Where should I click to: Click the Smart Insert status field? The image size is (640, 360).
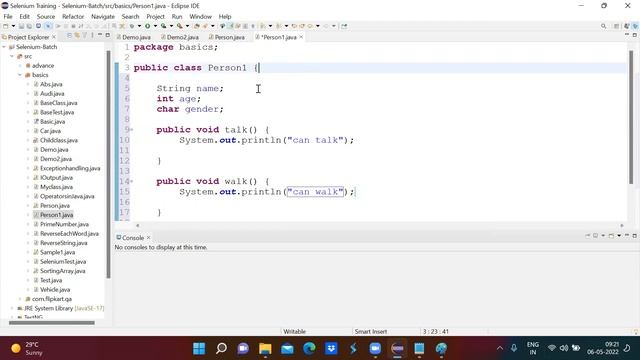[x=371, y=331]
